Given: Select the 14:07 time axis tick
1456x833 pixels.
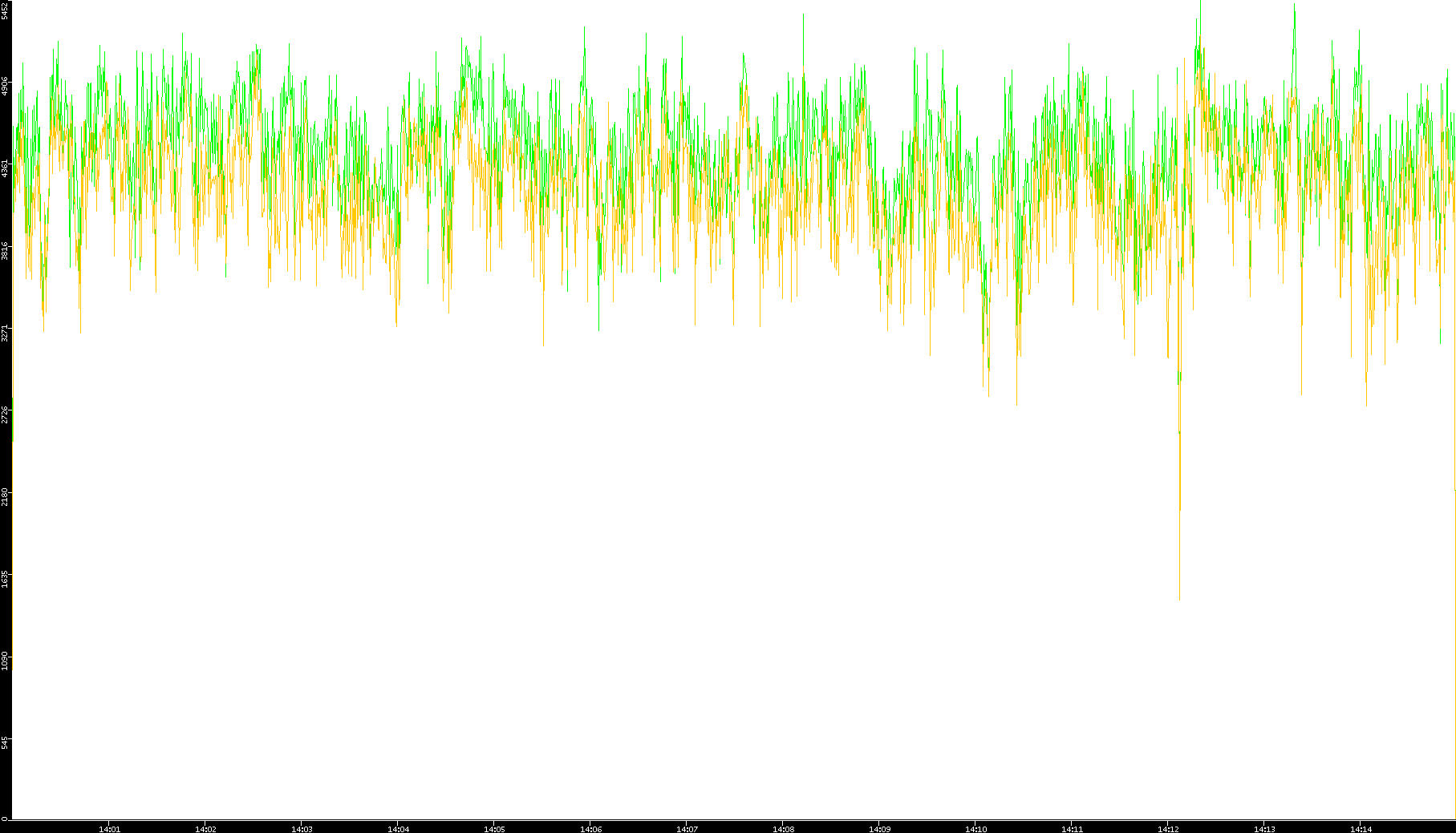Looking at the screenshot, I should click(687, 828).
